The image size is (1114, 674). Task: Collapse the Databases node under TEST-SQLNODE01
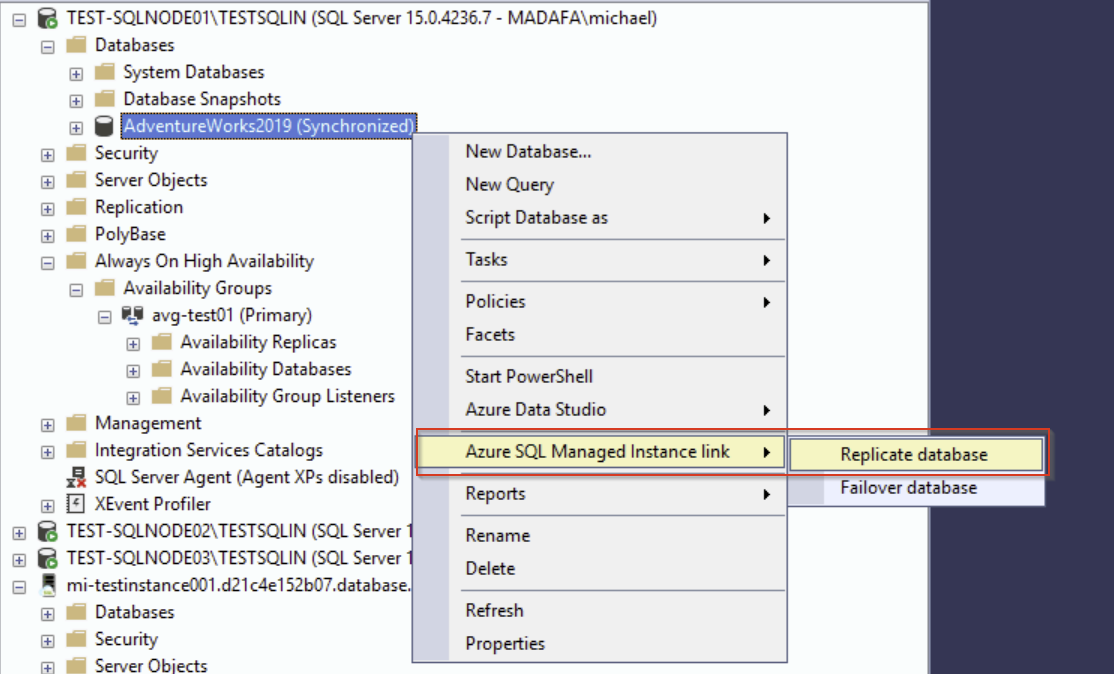48,47
